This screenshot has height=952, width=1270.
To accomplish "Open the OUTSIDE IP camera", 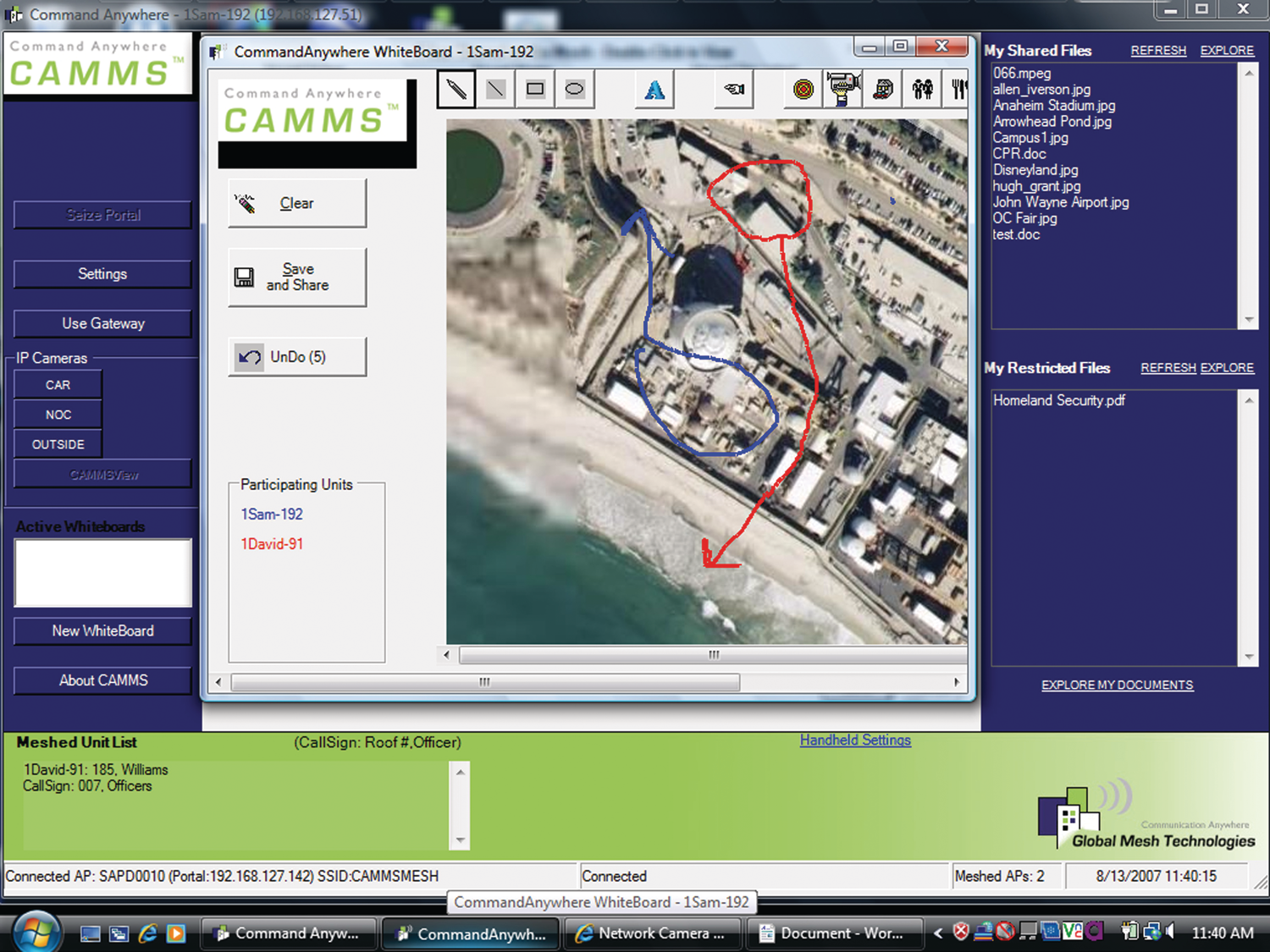I will [58, 444].
